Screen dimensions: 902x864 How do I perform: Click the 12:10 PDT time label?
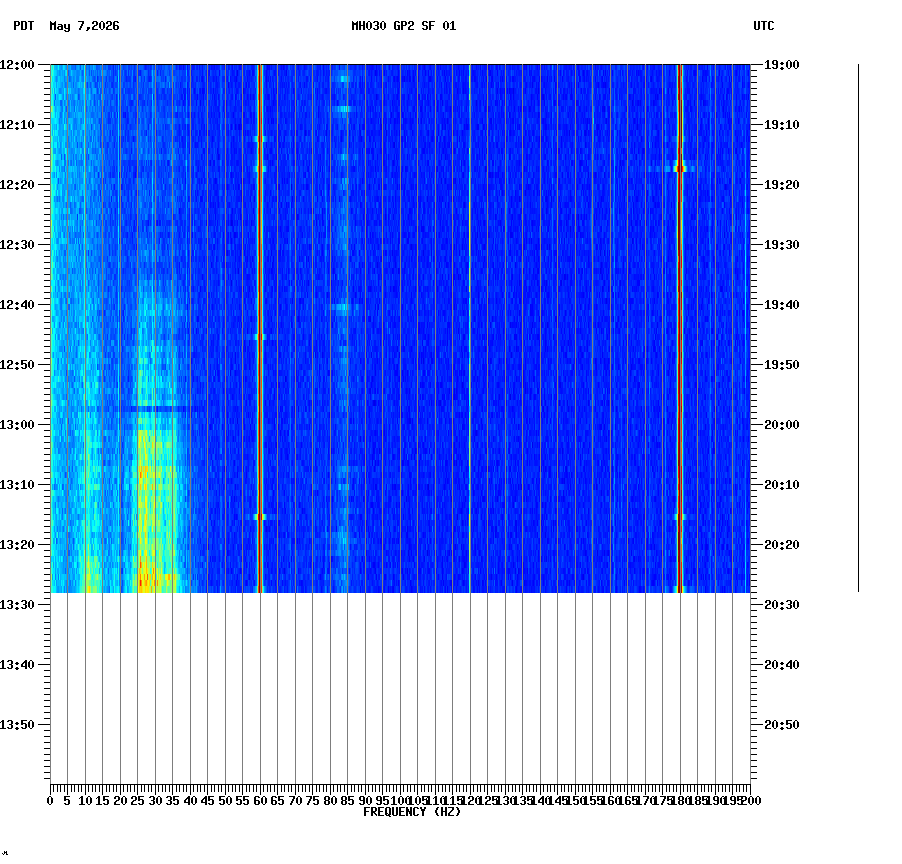(17, 125)
